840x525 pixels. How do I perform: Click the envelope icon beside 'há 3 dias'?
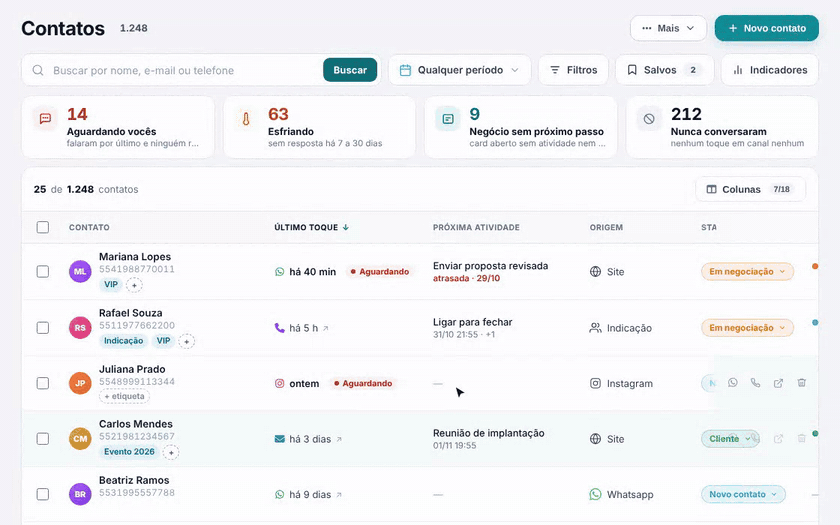point(280,439)
